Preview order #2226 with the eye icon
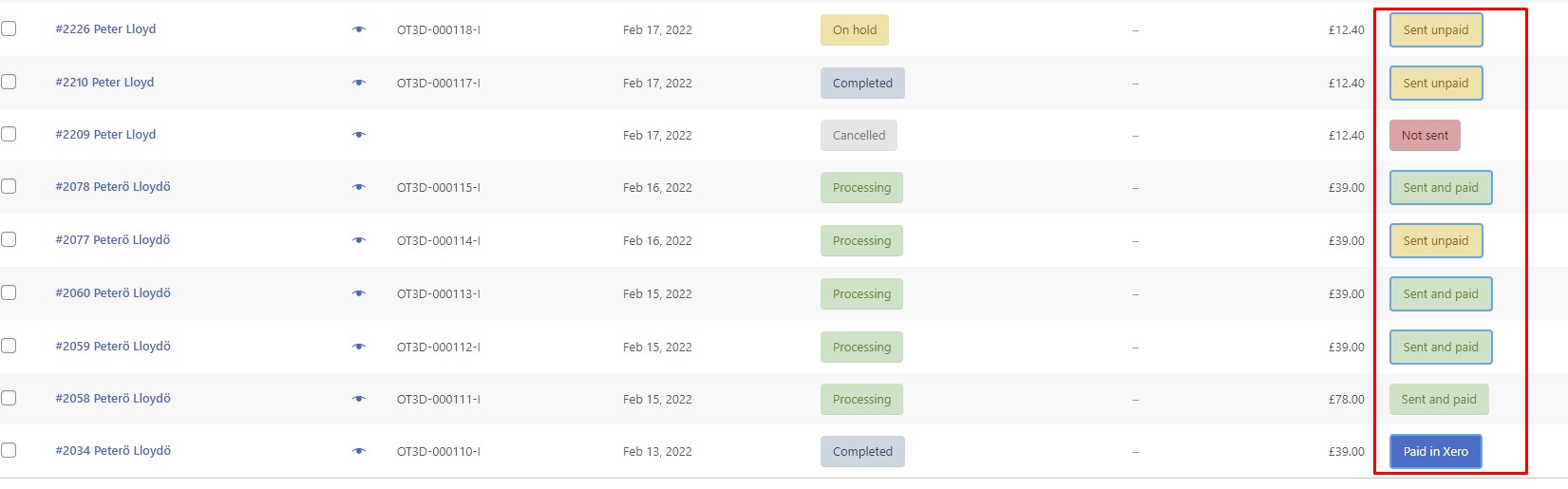Image resolution: width=1568 pixels, height=489 pixels. [358, 29]
